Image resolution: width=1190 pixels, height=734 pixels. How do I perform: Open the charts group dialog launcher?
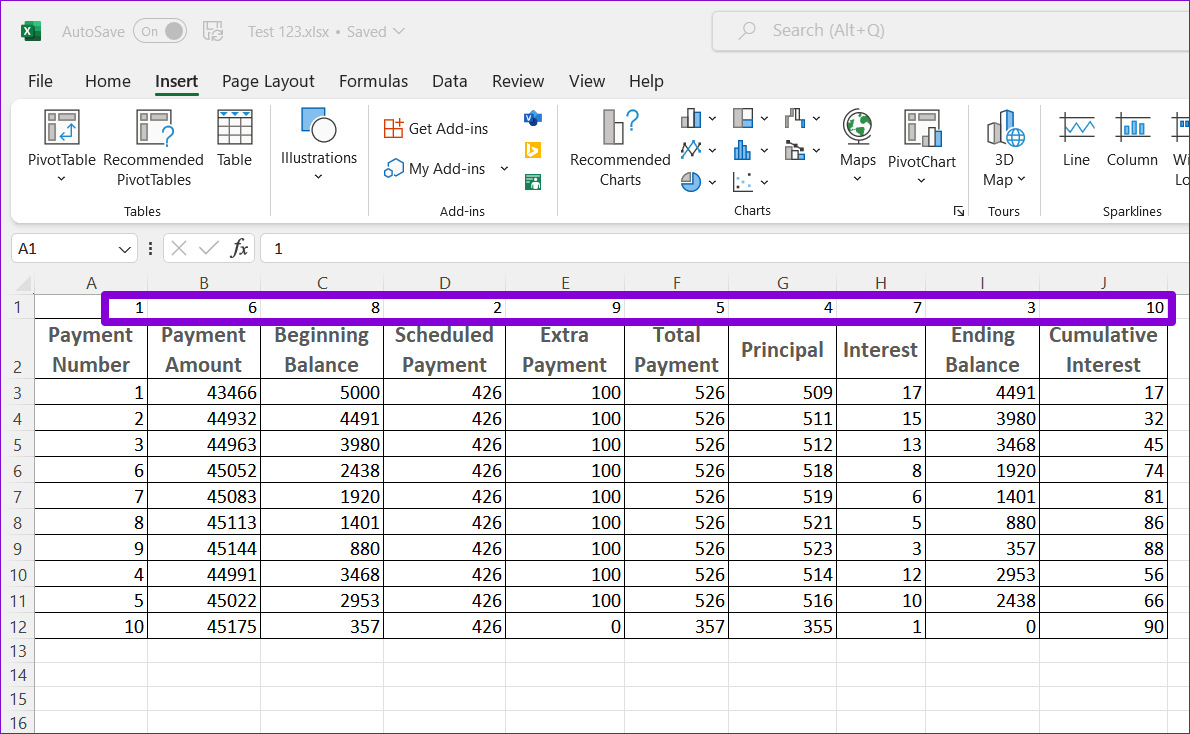click(x=959, y=211)
